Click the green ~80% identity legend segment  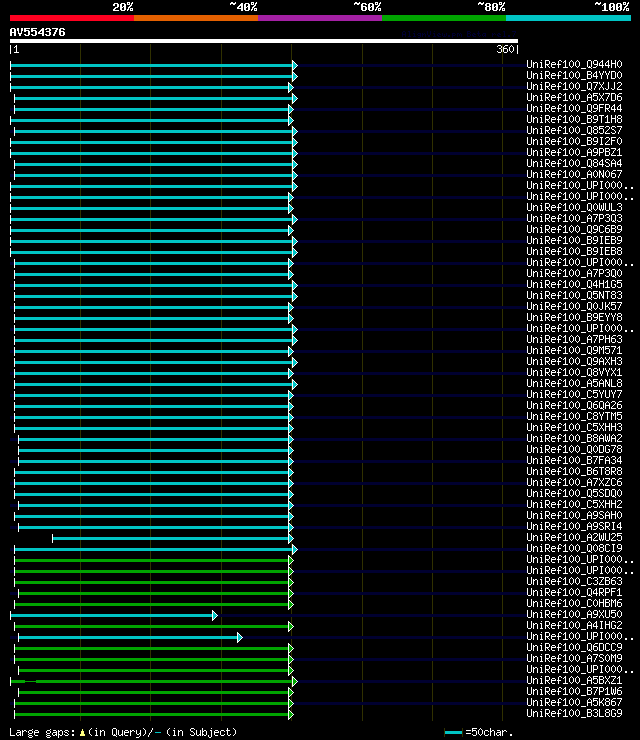tap(444, 18)
